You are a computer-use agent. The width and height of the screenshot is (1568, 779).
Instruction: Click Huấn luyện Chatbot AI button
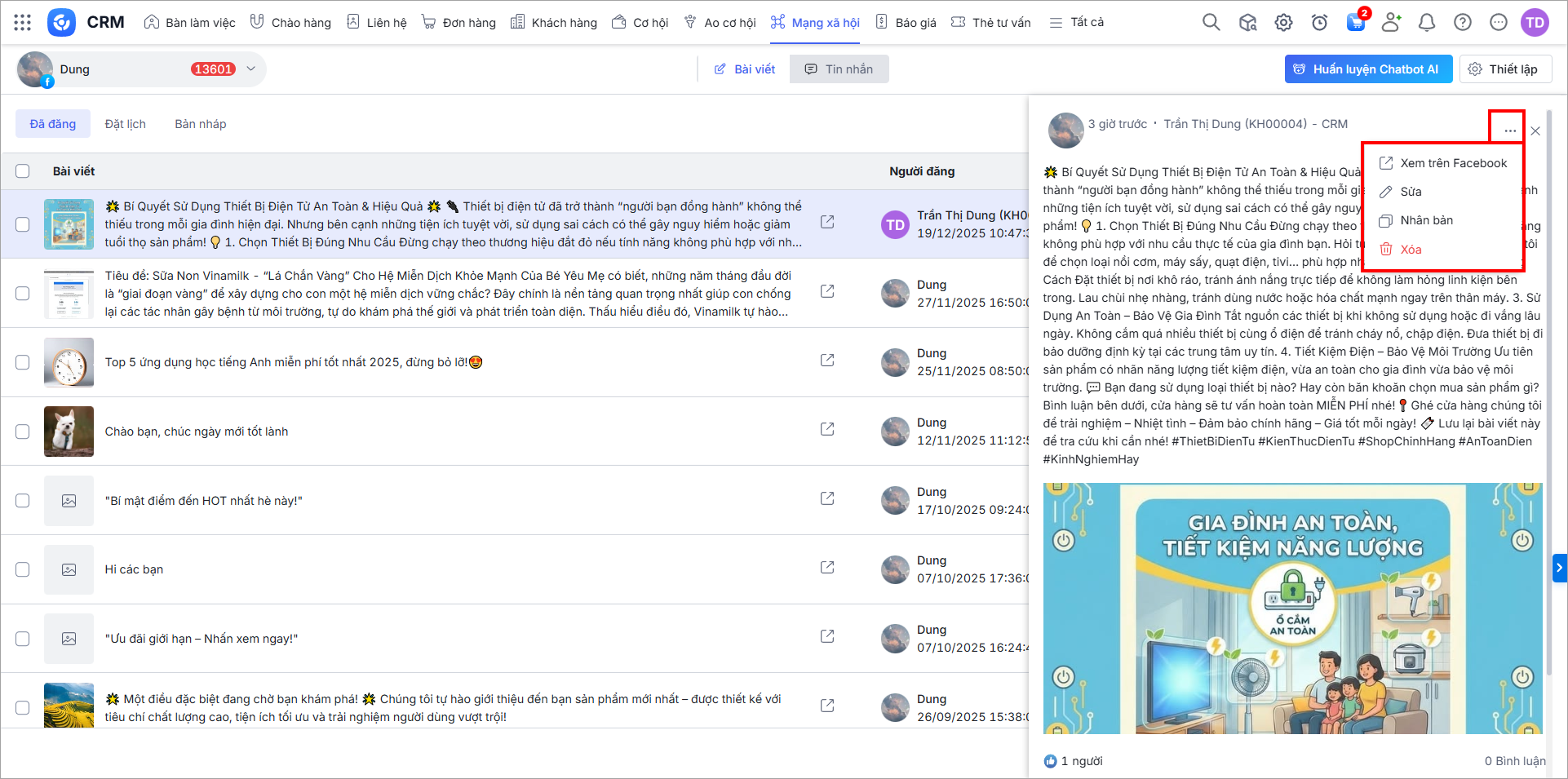tap(1367, 69)
